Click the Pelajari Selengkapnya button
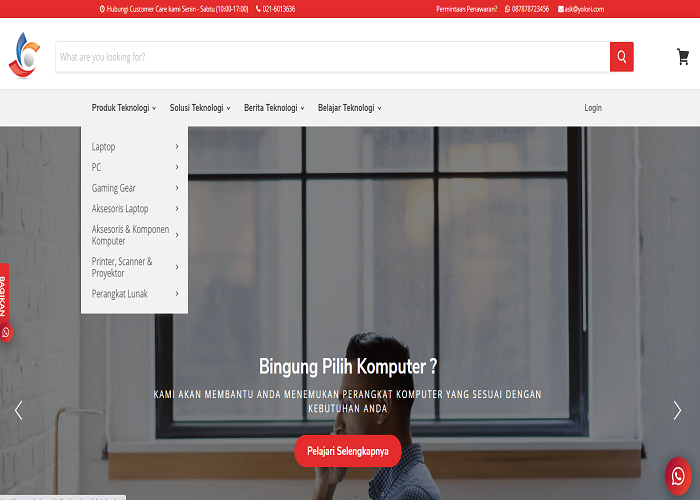 click(x=347, y=451)
